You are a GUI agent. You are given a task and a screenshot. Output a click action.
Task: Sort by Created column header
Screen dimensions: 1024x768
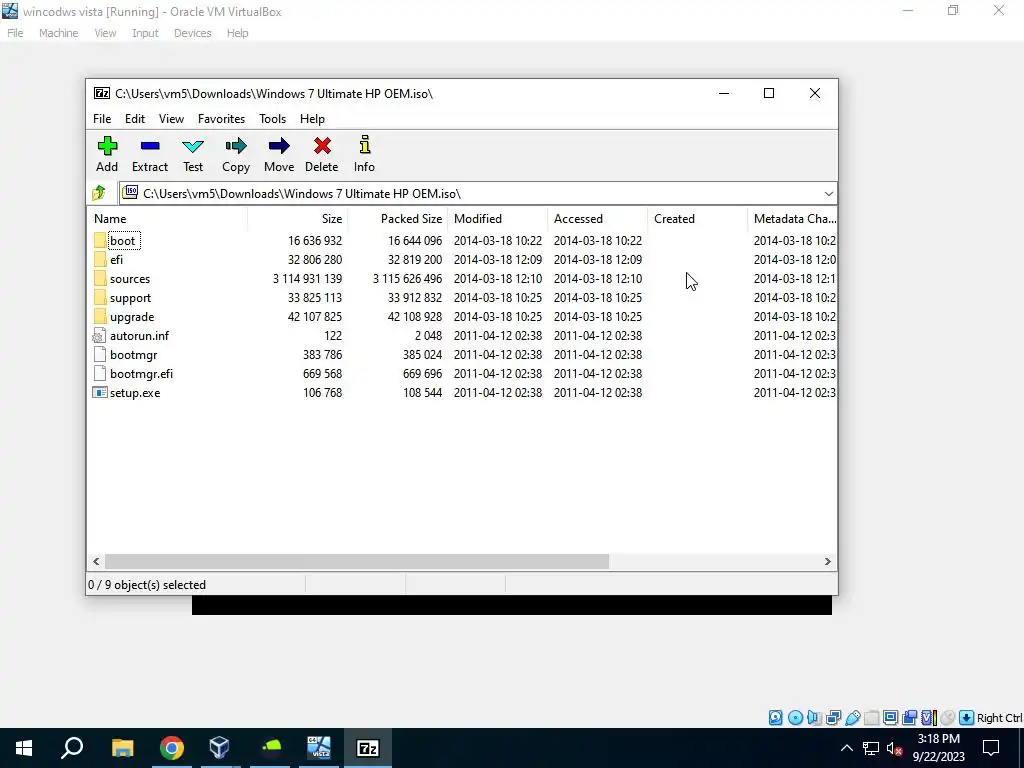(697, 219)
